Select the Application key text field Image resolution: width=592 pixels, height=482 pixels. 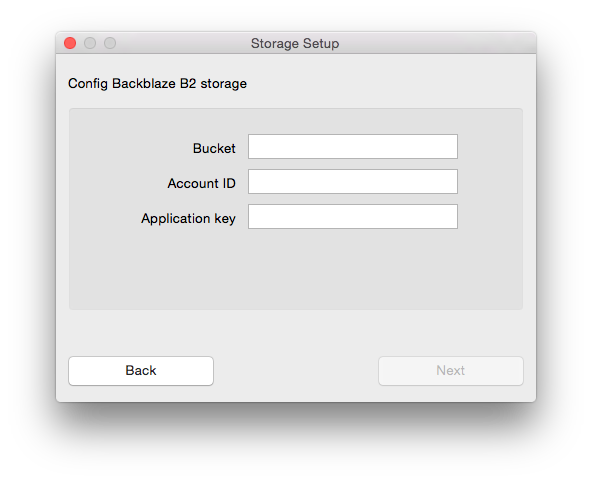click(353, 217)
